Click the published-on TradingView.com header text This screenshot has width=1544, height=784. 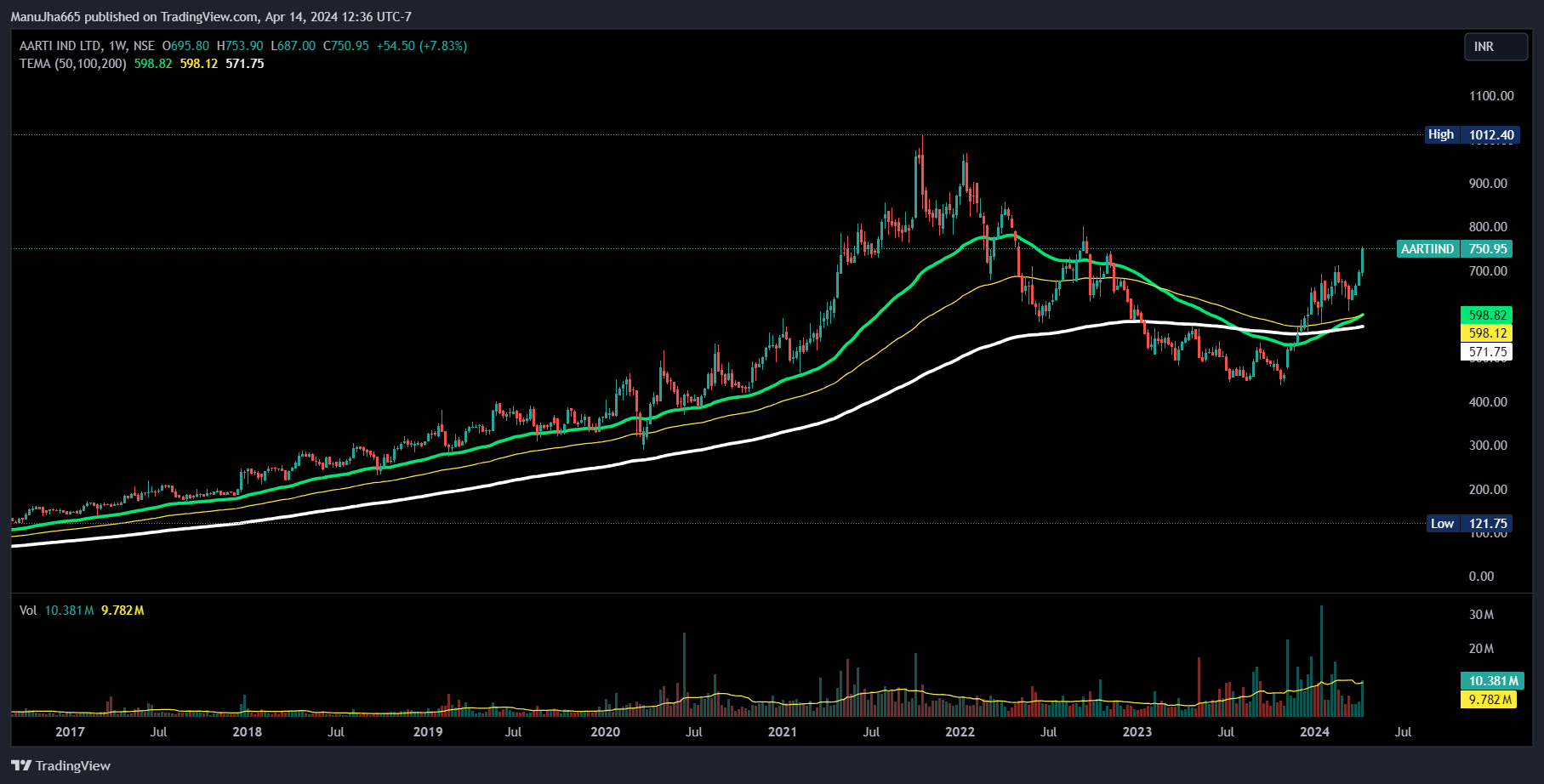[210, 16]
